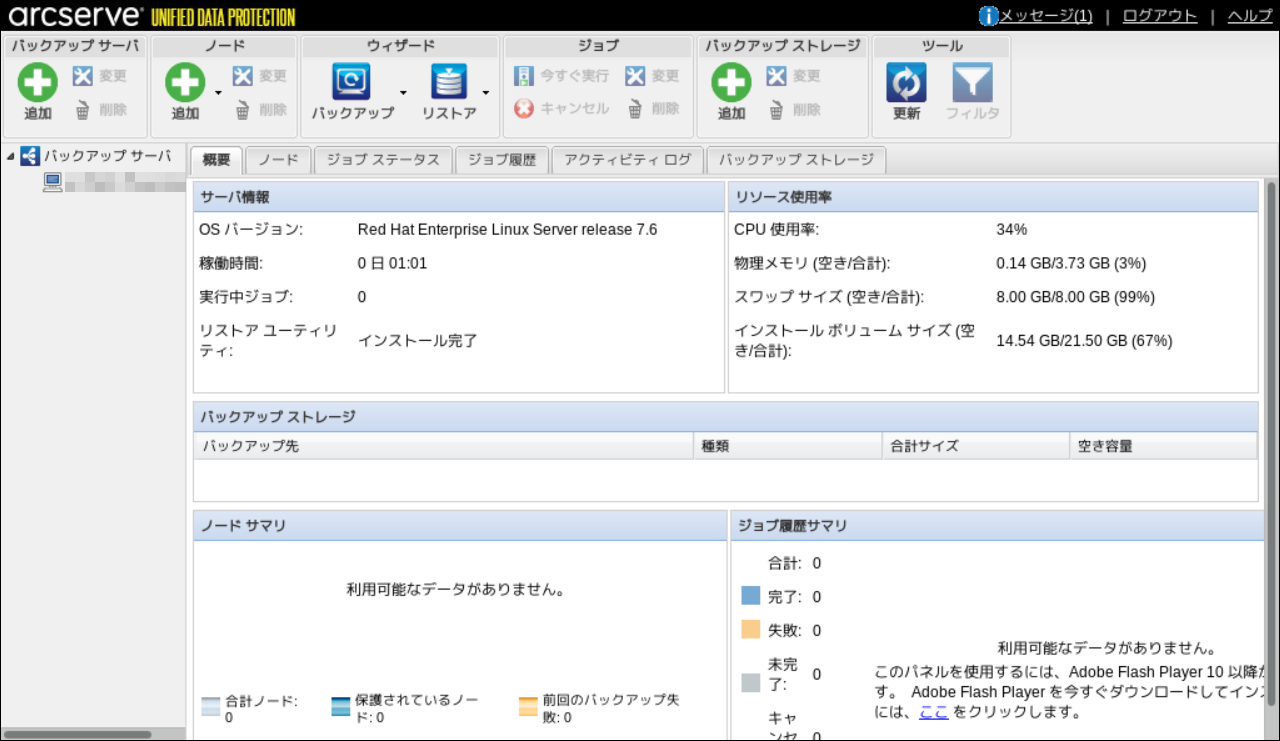Click the 更新 refresh icon
The image size is (1280, 741).
tap(906, 82)
